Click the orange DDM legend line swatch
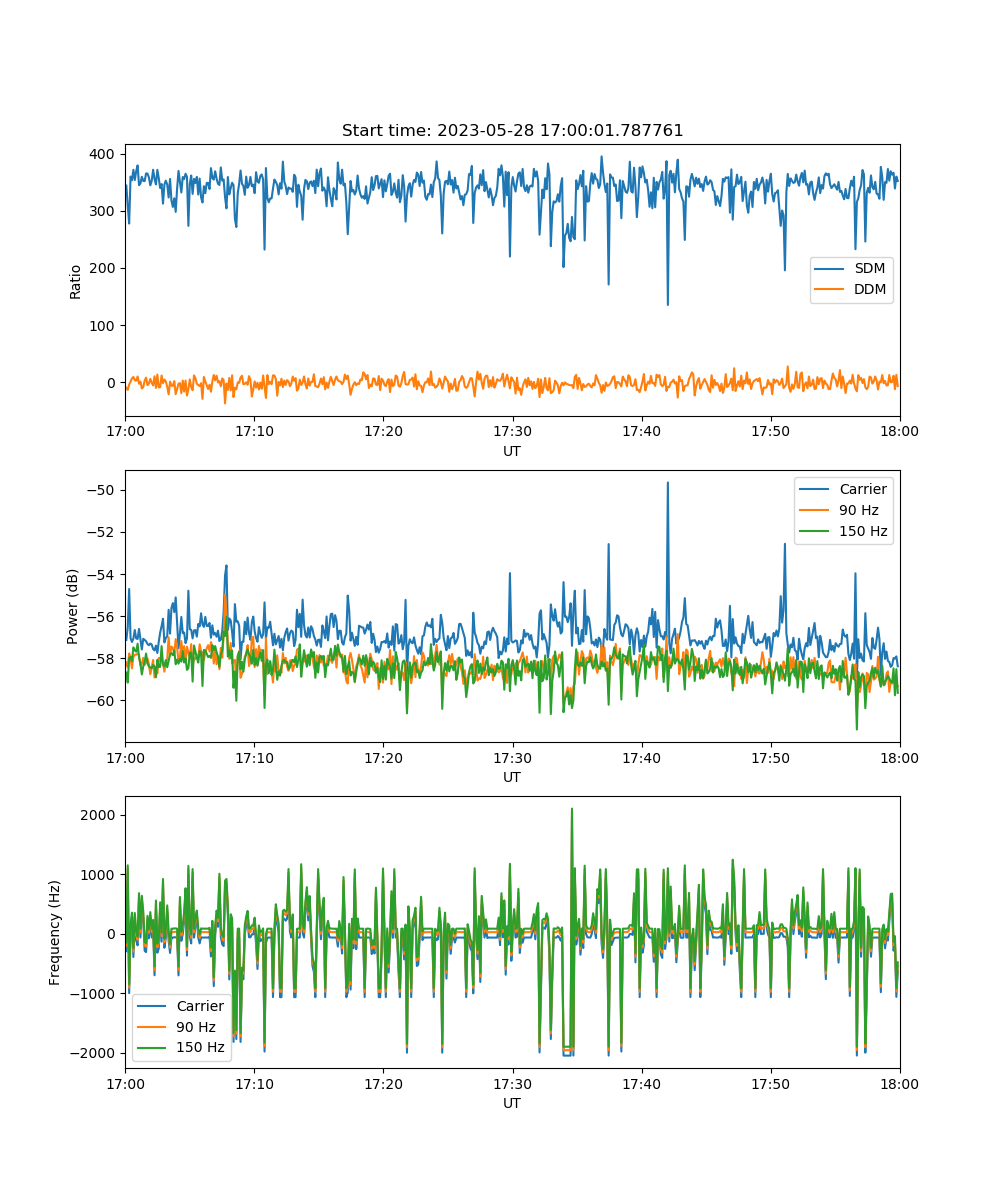1000x1200 pixels. click(x=831, y=290)
